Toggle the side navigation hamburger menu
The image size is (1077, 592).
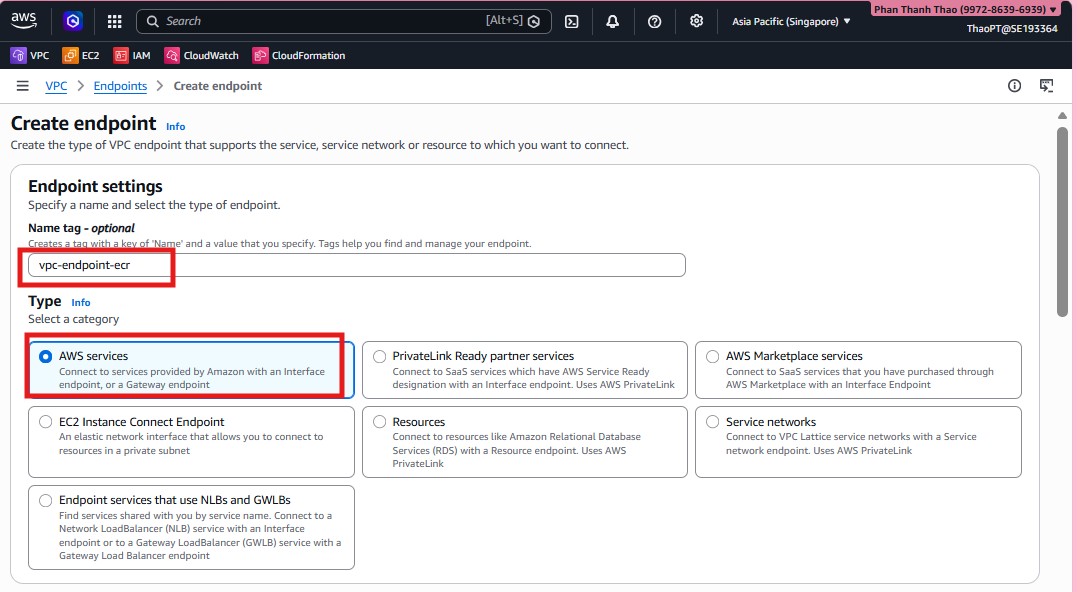(23, 86)
